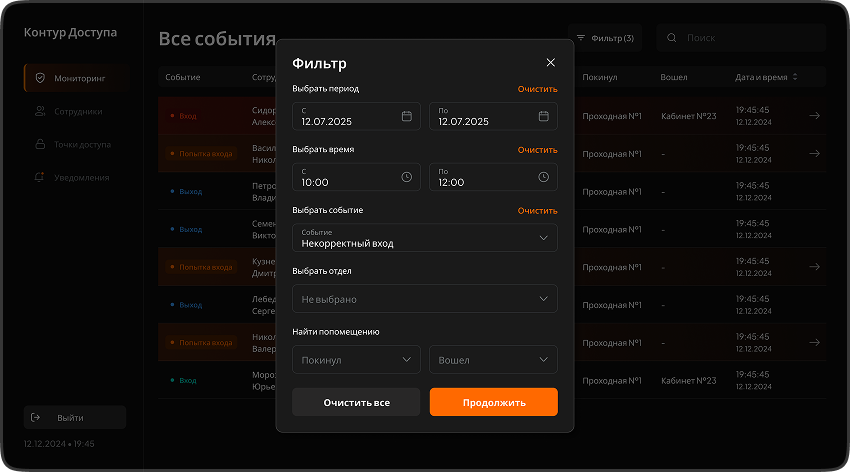Image resolution: width=850 pixels, height=472 pixels.
Task: Click the Выйти logout icon
Action: 36,417
